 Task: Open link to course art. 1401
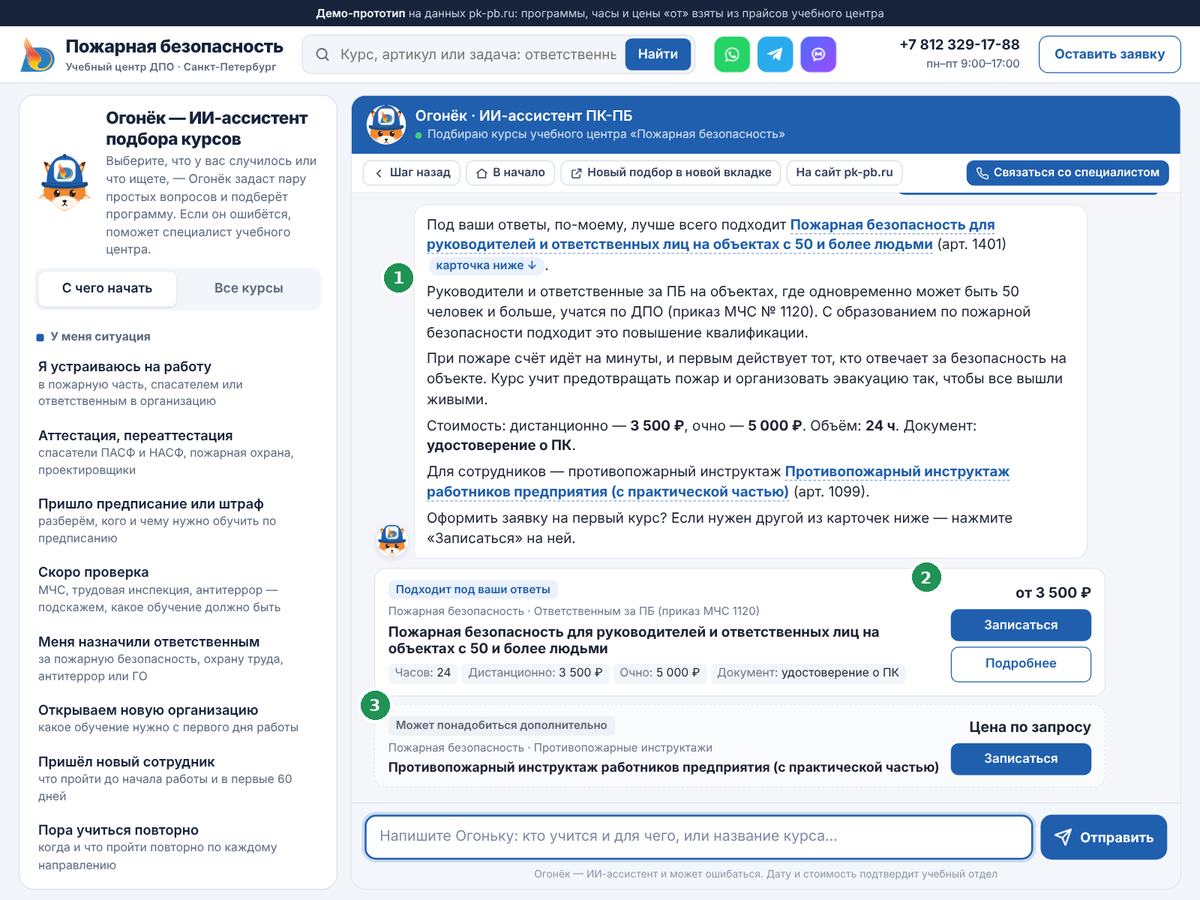[x=711, y=235]
